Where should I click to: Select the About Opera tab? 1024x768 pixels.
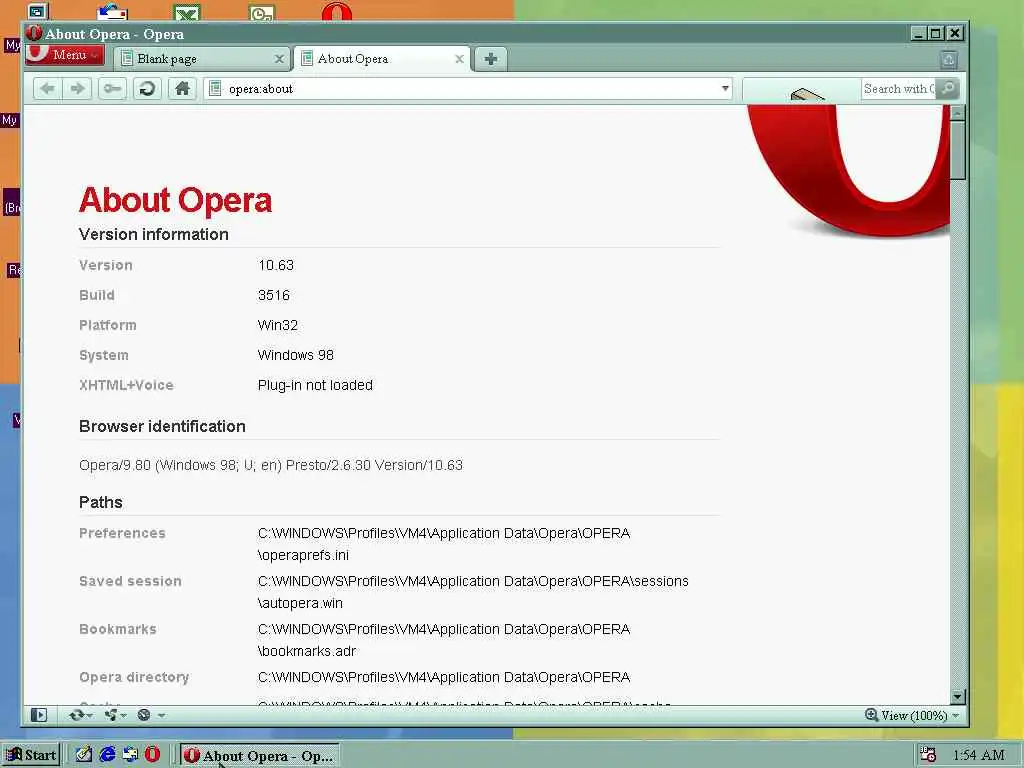382,59
